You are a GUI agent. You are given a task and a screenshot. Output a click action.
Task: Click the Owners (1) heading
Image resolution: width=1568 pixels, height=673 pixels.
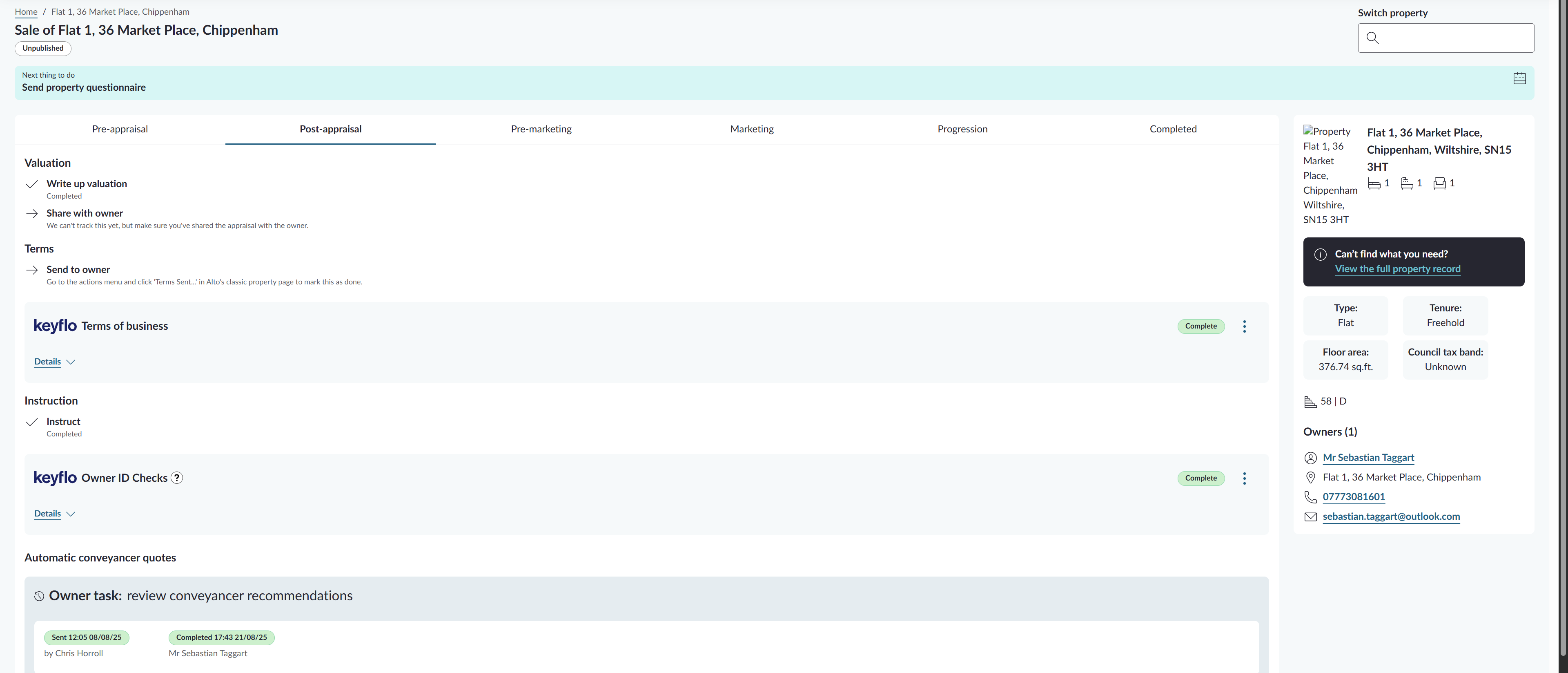point(1330,432)
